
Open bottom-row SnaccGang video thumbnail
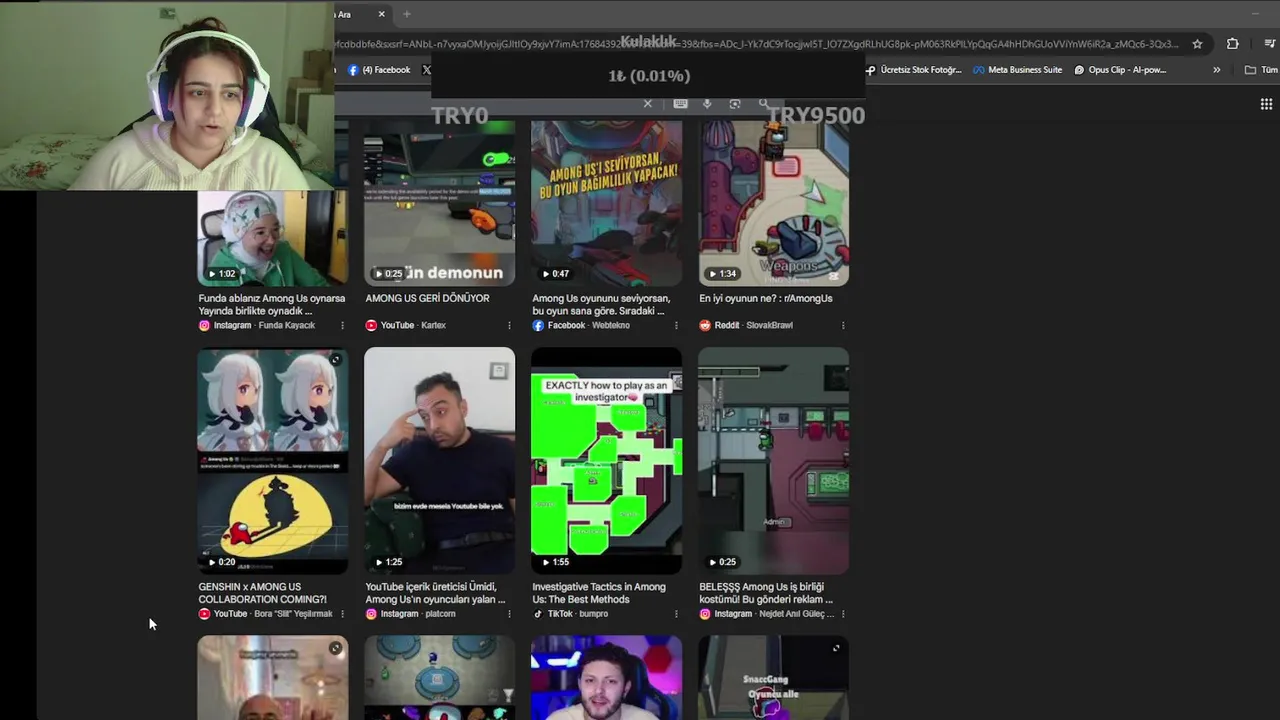click(x=773, y=678)
